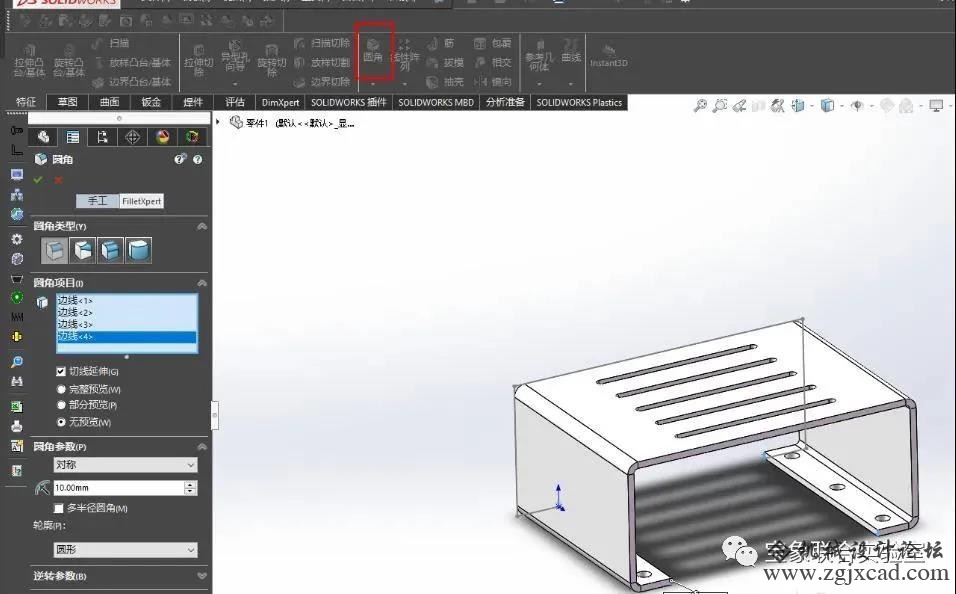Select 边线<3> in the fillet items list
This screenshot has width=956, height=594.
click(x=127, y=324)
